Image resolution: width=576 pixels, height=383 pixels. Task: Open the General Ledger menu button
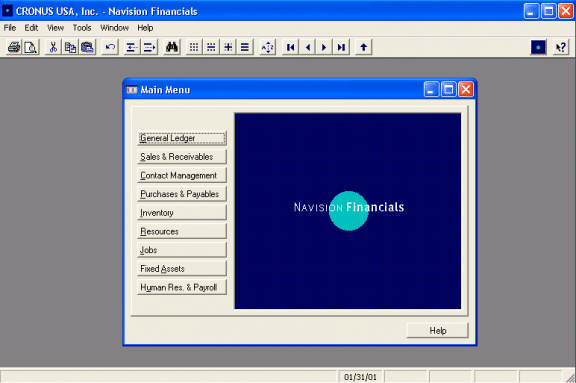pos(182,138)
